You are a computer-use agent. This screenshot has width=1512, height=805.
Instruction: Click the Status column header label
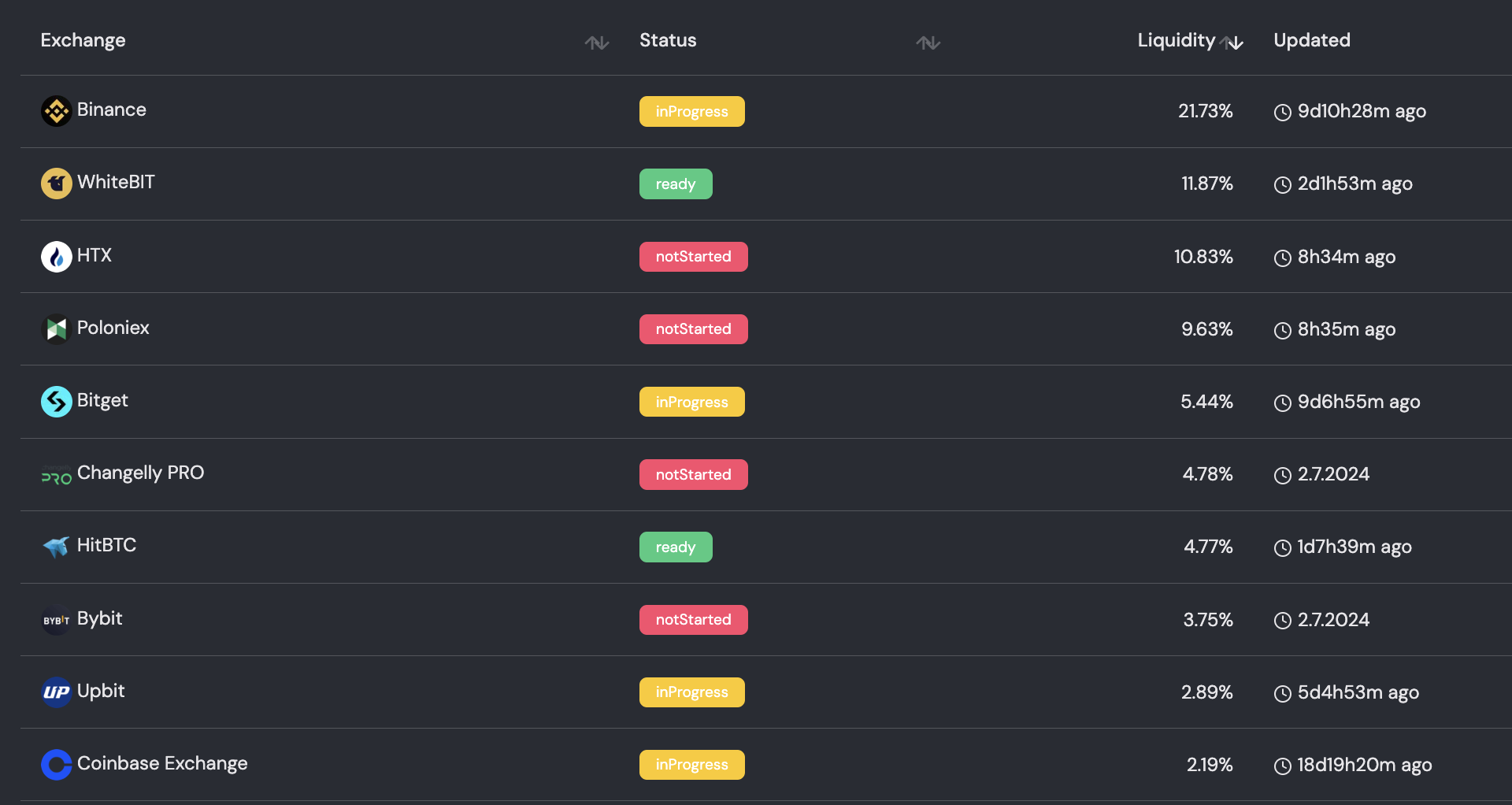668,40
